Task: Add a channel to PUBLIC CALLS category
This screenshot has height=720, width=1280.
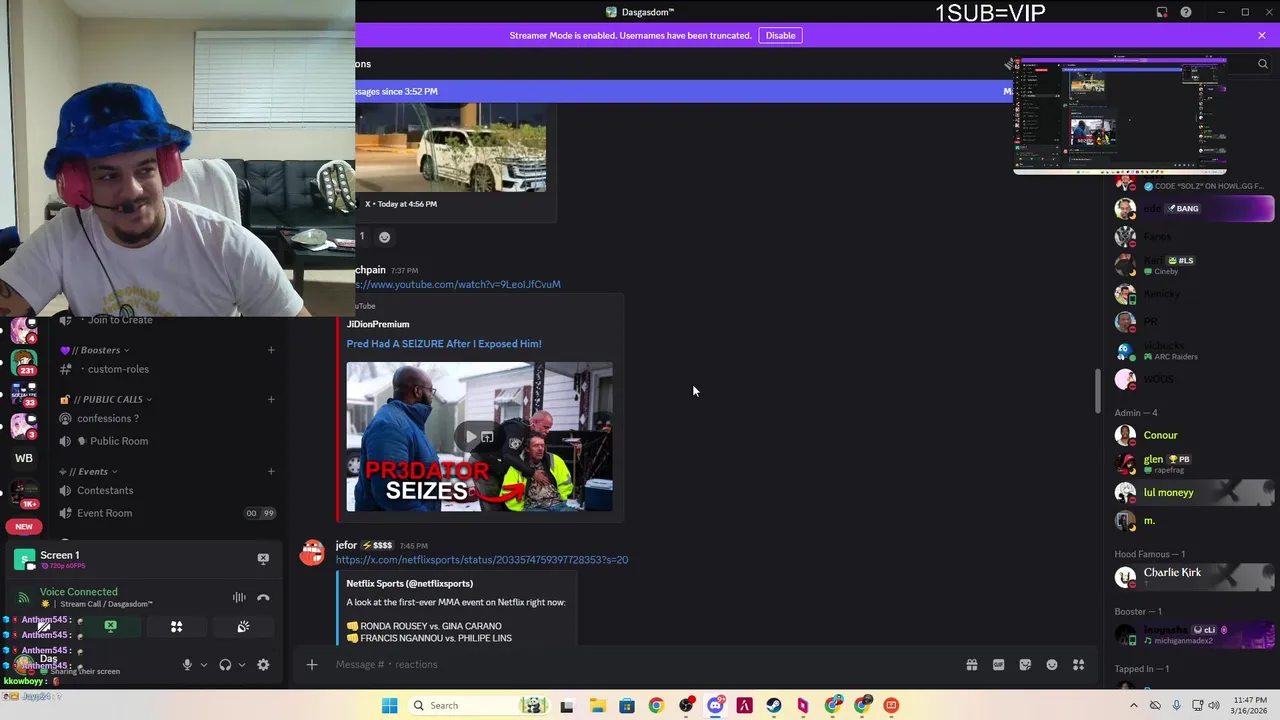Action: point(271,399)
